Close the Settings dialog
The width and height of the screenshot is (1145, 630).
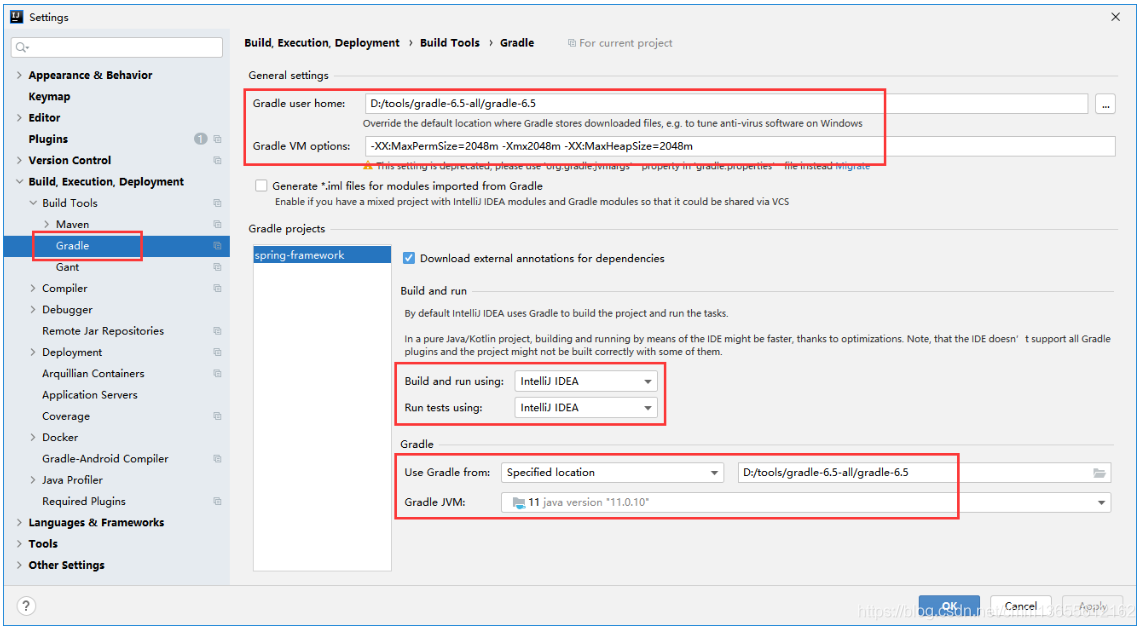click(1115, 17)
